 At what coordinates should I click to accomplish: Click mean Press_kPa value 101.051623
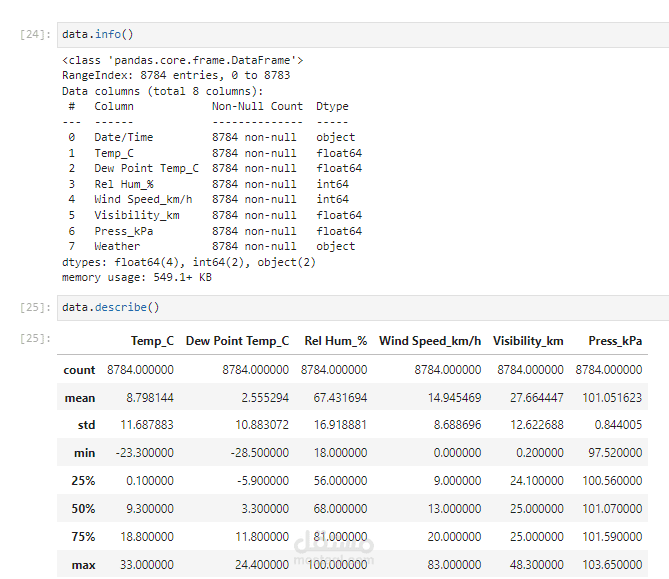click(612, 398)
